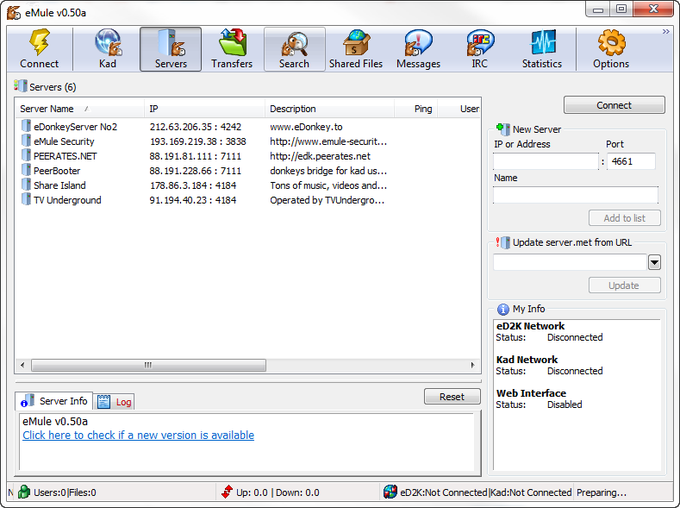
Task: Switch to the Log tab
Action: click(x=114, y=402)
